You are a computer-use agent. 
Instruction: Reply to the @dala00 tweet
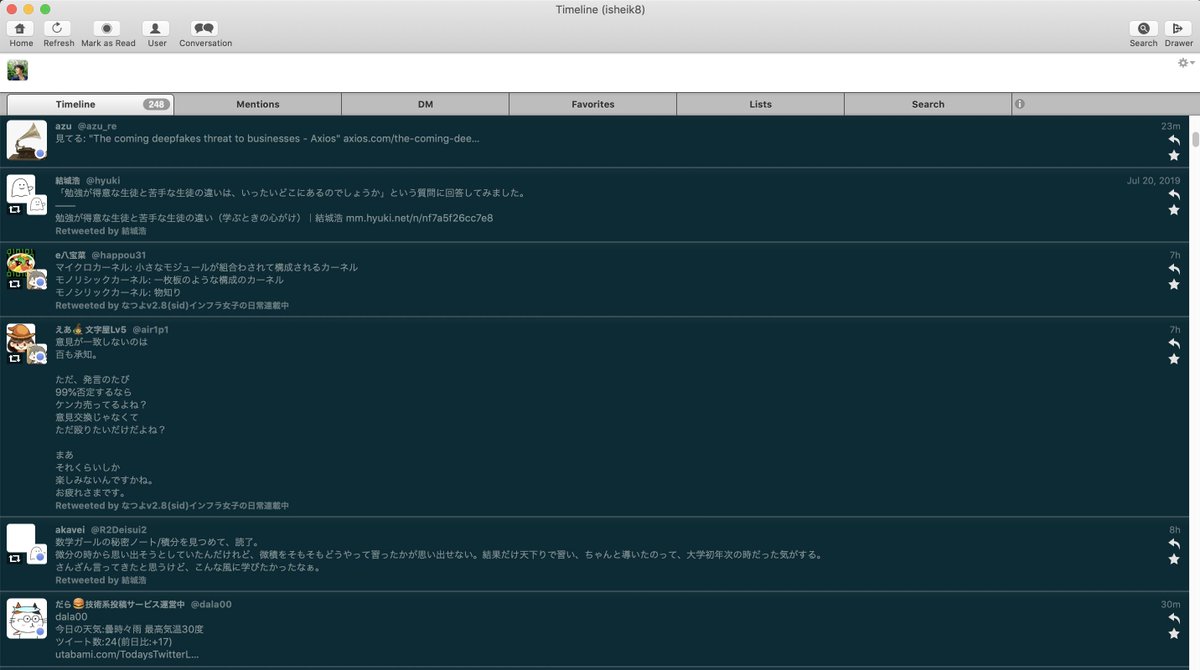point(1174,619)
